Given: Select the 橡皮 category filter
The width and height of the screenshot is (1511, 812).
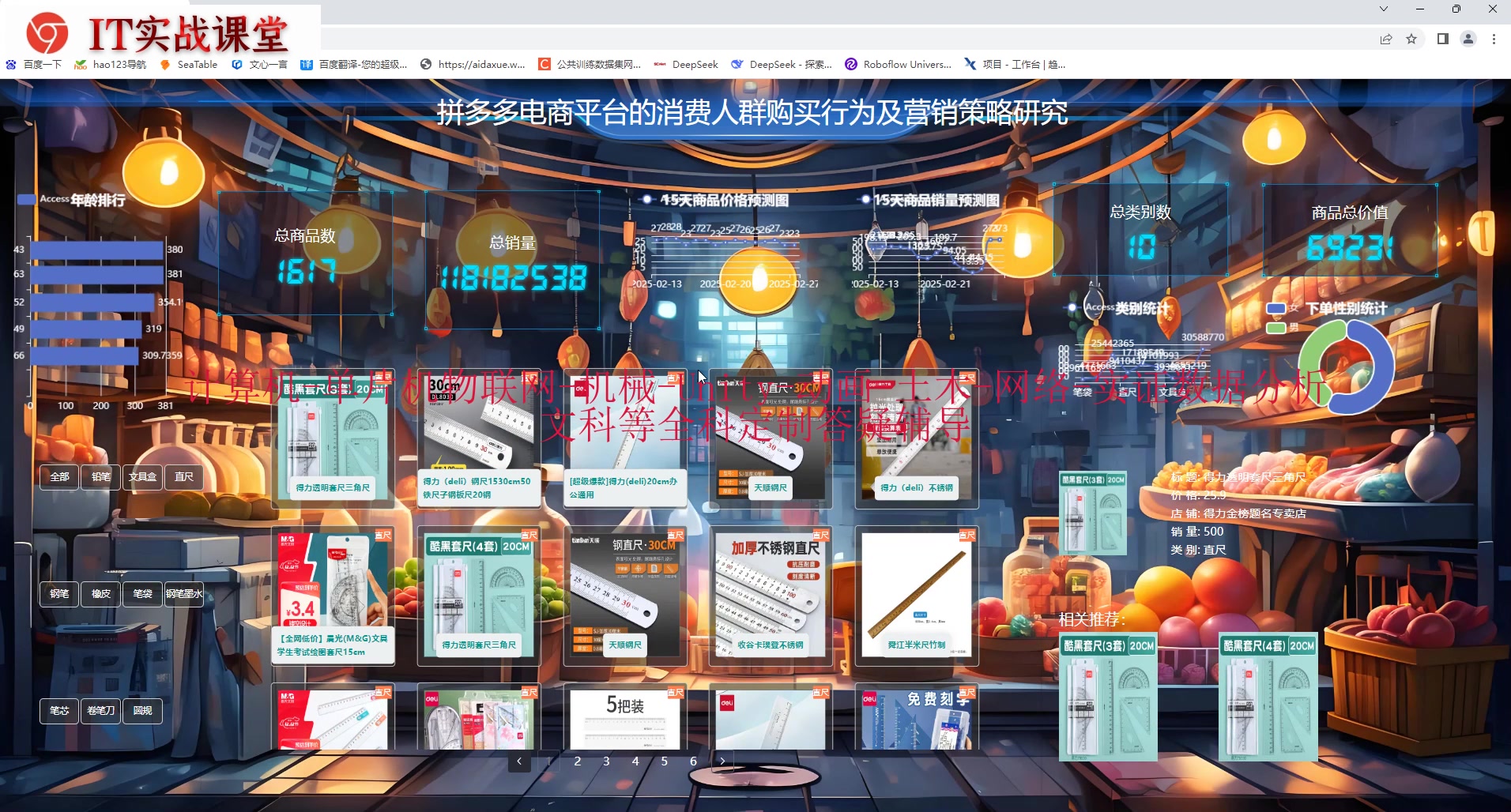Looking at the screenshot, I should click(101, 594).
